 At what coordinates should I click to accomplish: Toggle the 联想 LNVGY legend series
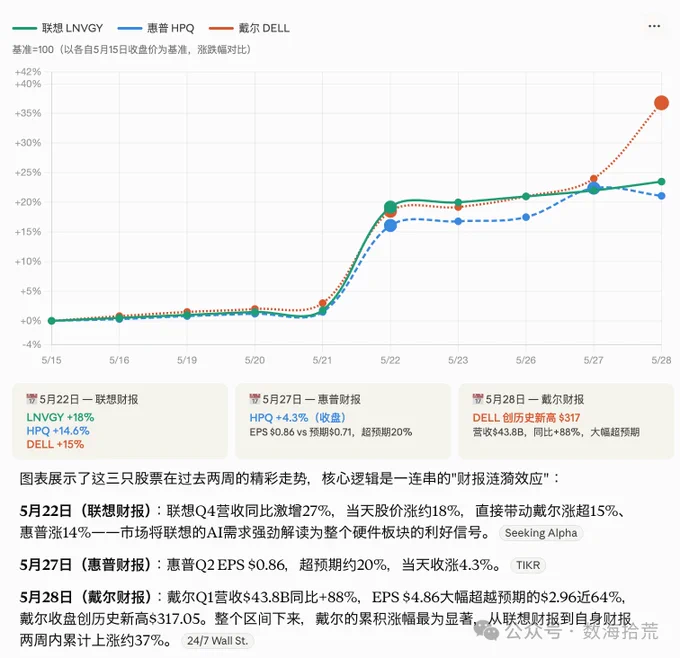pyautogui.click(x=58, y=28)
